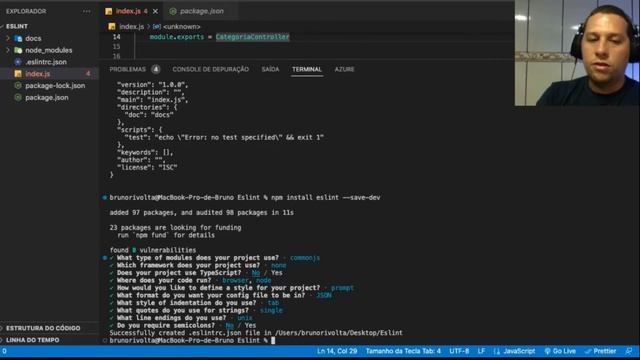This screenshot has width=640, height=360.
Task: Change Tamanho da Tecla Tab: 4 setting
Action: pos(403,351)
